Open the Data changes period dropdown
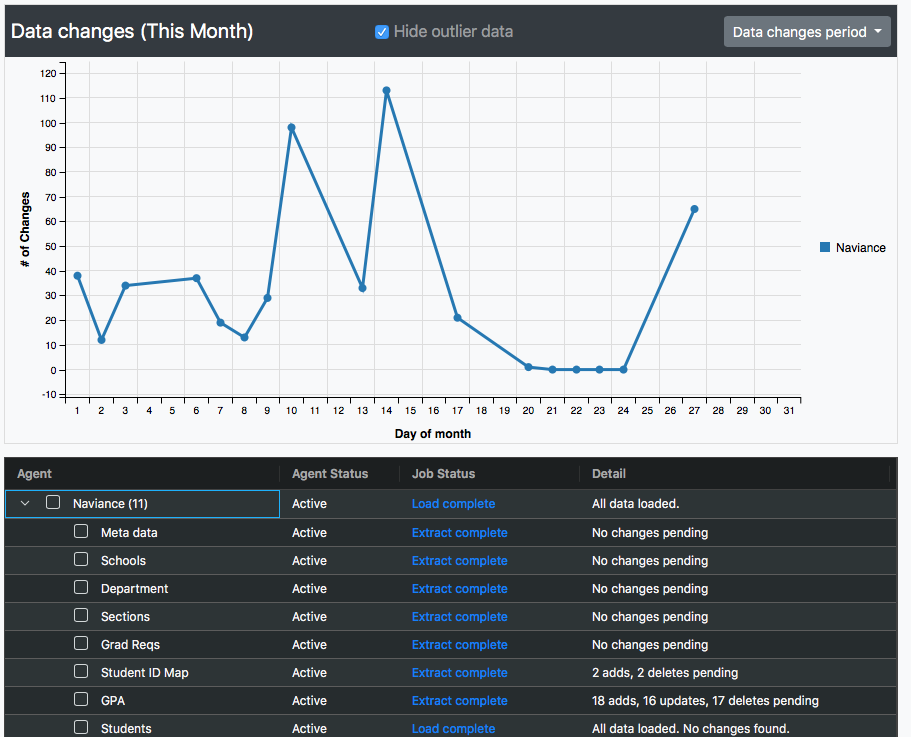 807,32
